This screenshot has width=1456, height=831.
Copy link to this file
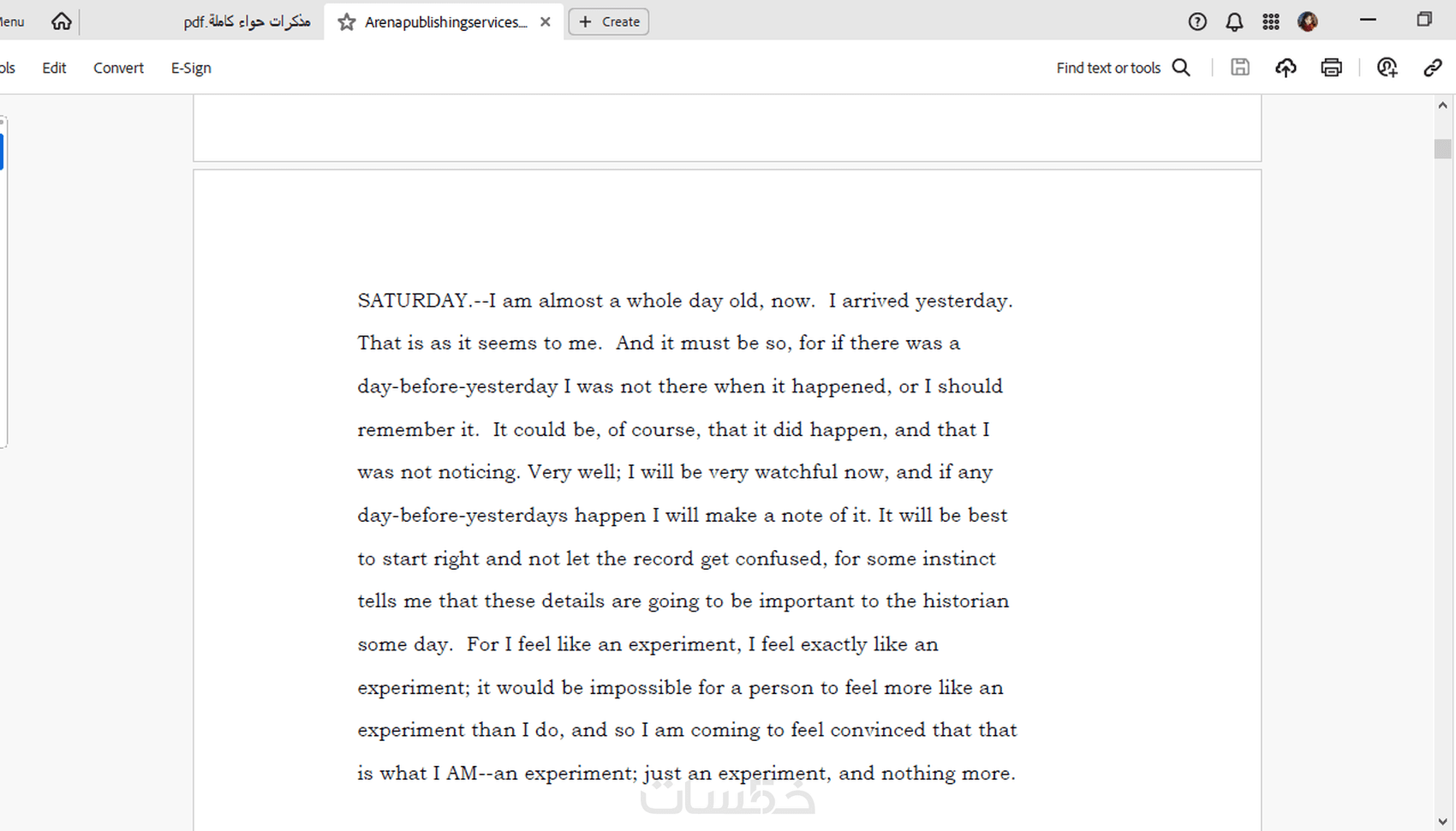coord(1433,68)
